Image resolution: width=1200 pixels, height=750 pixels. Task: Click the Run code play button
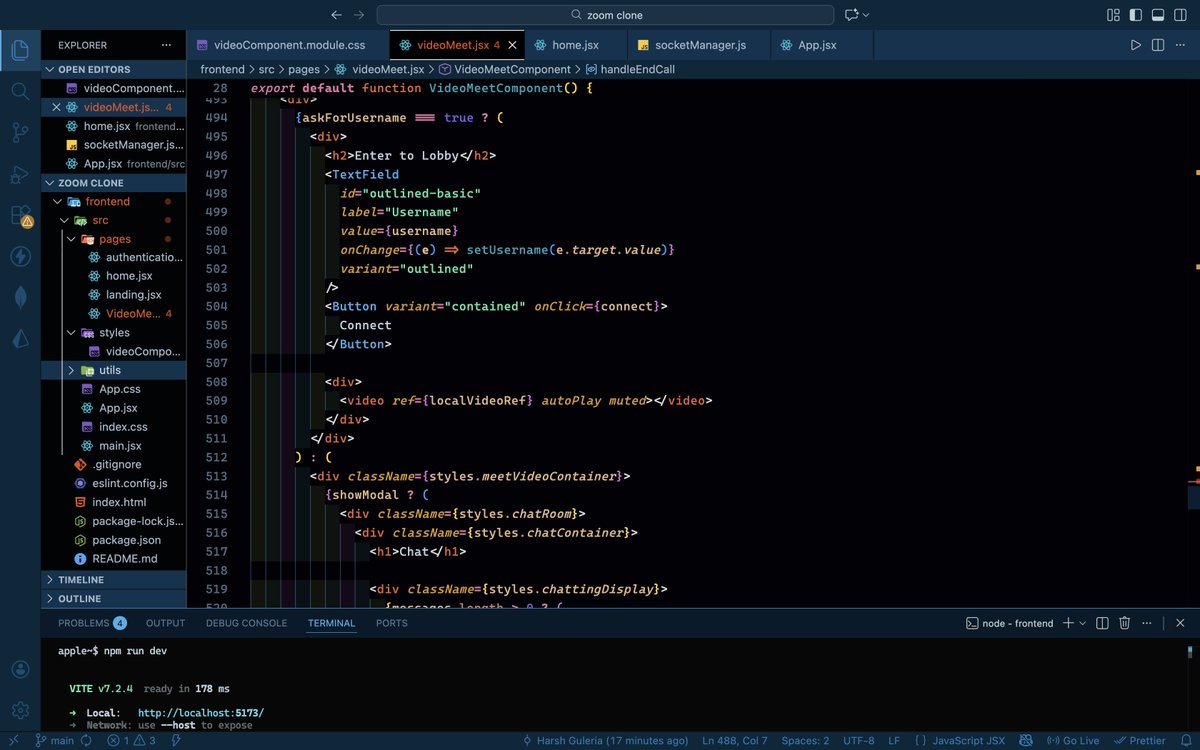(1135, 45)
